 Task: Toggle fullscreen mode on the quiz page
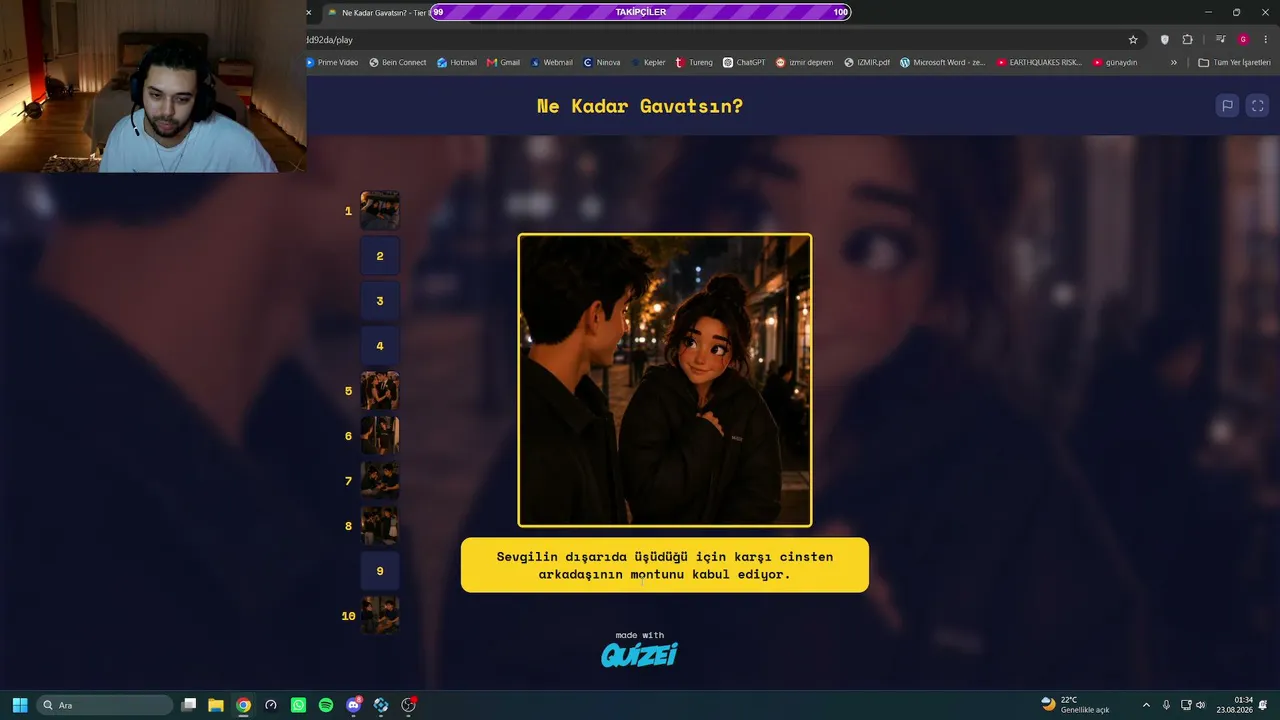point(1258,106)
